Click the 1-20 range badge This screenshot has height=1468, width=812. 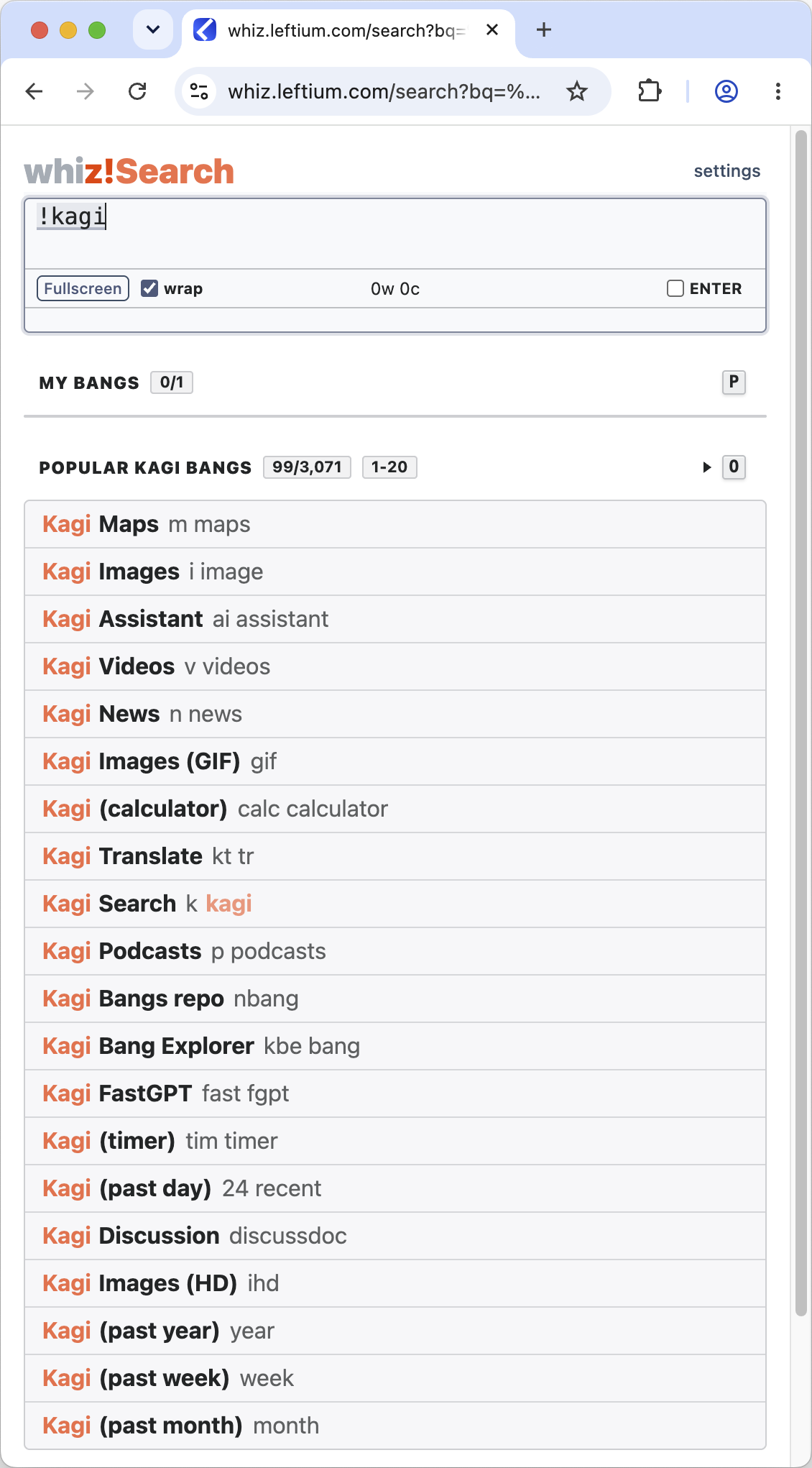(x=389, y=467)
